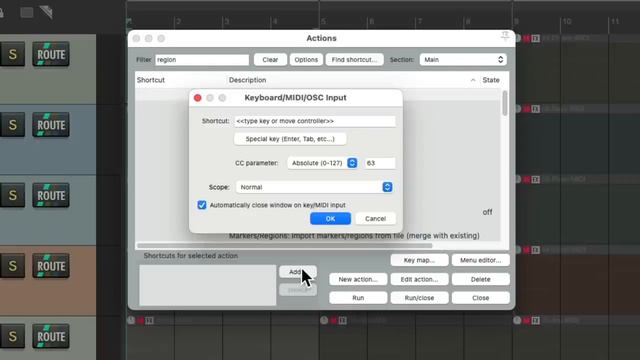Image resolution: width=640 pixels, height=360 pixels.
Task: Click the off state value in the State column
Action: point(487,212)
